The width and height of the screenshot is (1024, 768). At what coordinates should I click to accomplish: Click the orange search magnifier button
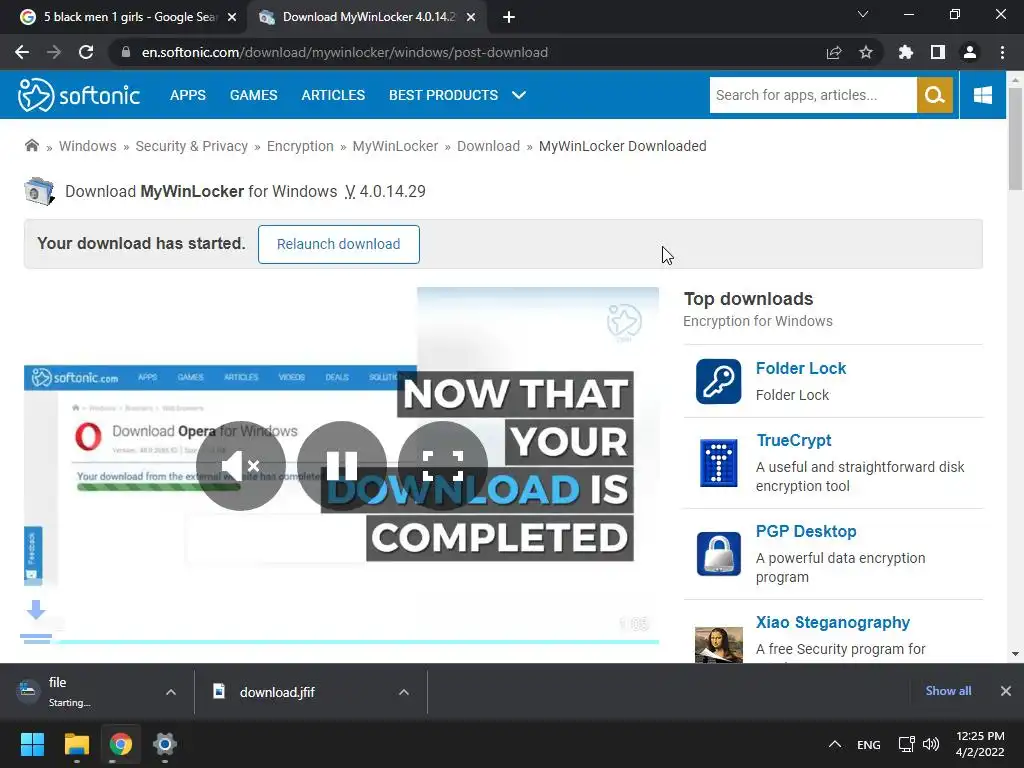click(x=935, y=95)
